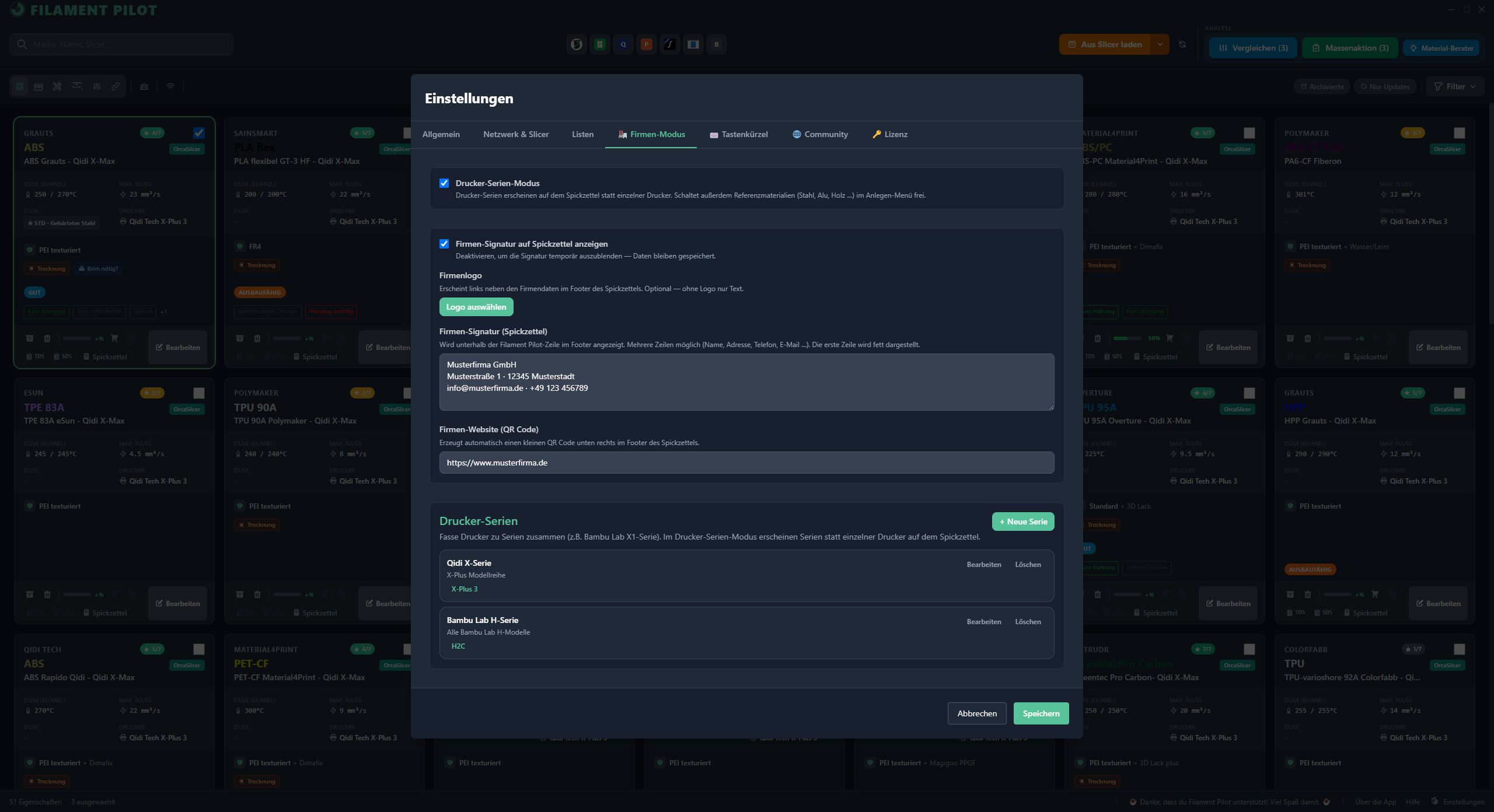Open the Massenaktion (3) button
This screenshot has width=1494, height=812.
(x=1350, y=48)
